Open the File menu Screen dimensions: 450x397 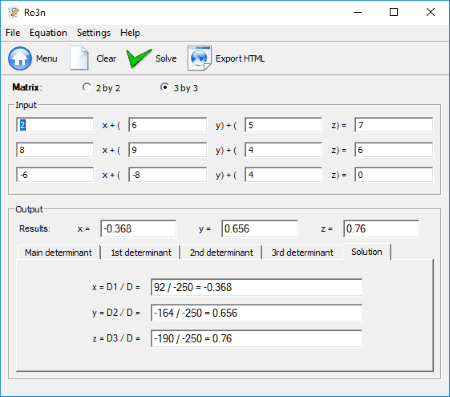pos(13,33)
